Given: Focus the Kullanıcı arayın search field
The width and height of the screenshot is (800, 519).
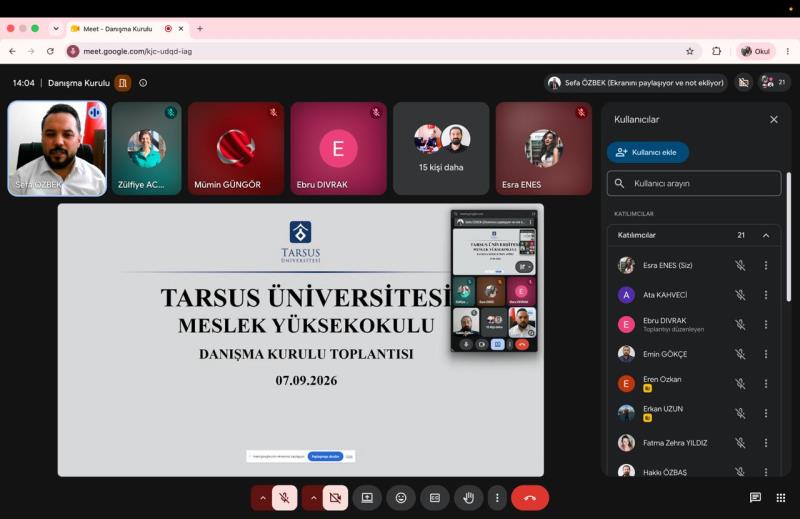Looking at the screenshot, I should 694,183.
